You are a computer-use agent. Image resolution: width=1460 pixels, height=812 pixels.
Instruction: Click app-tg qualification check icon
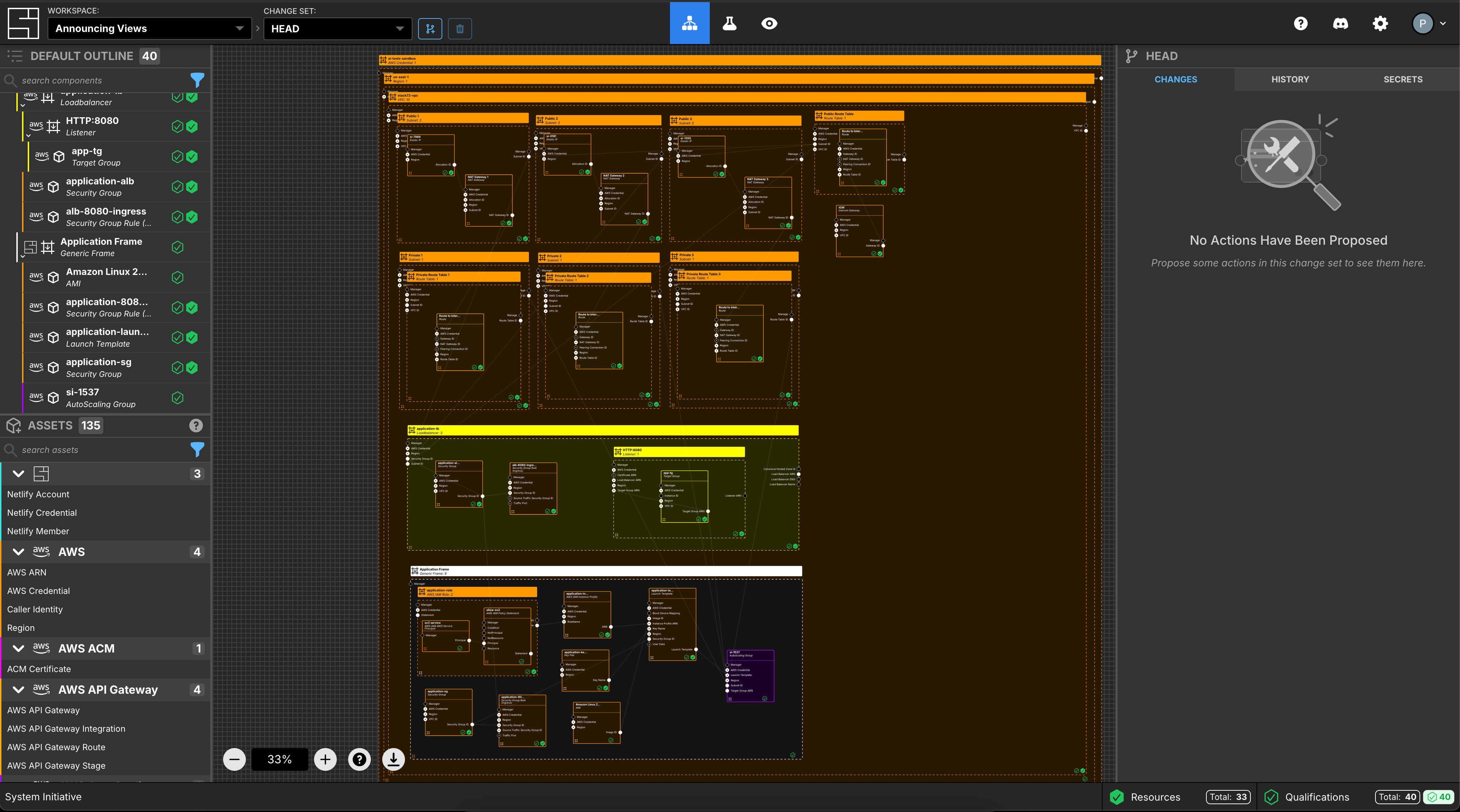click(x=177, y=156)
